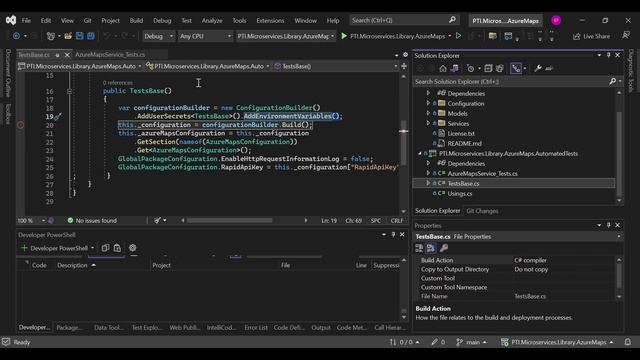Image resolution: width=640 pixels, height=360 pixels.
Task: Switch to AzureMapsService_Tests.cs tab
Action: [x=110, y=55]
